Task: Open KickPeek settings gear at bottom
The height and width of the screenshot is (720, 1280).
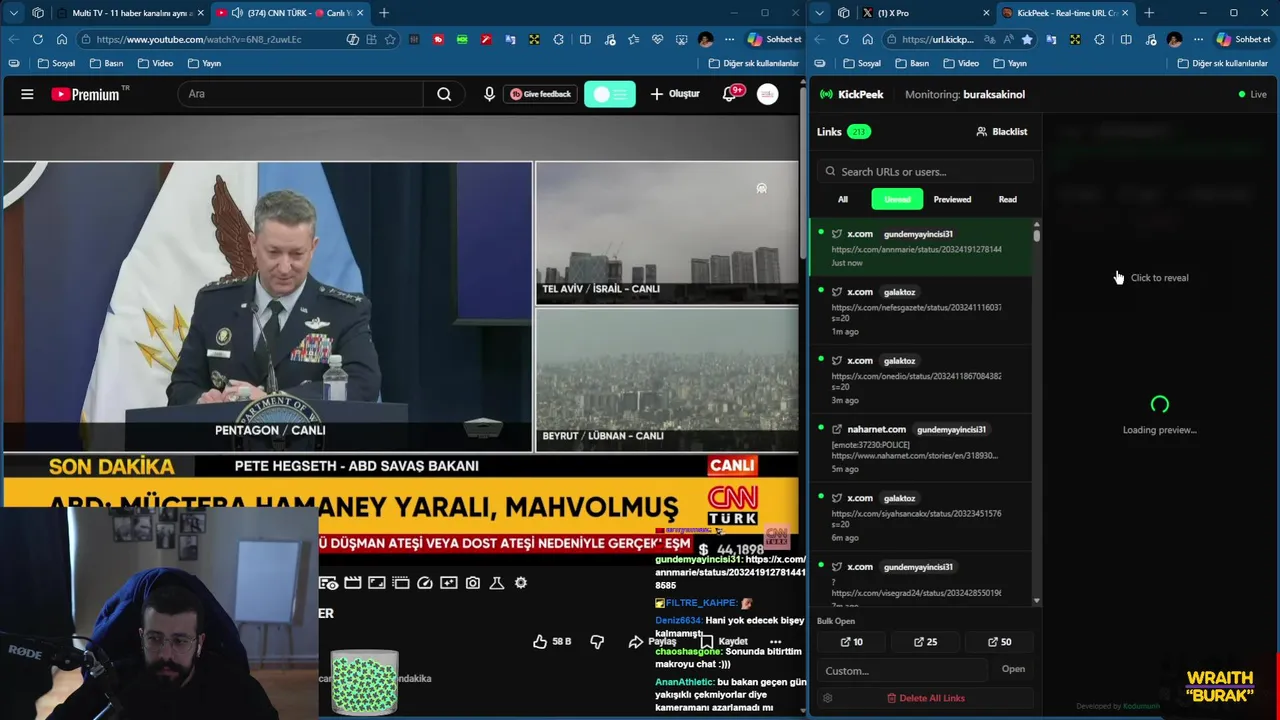Action: pyautogui.click(x=827, y=698)
